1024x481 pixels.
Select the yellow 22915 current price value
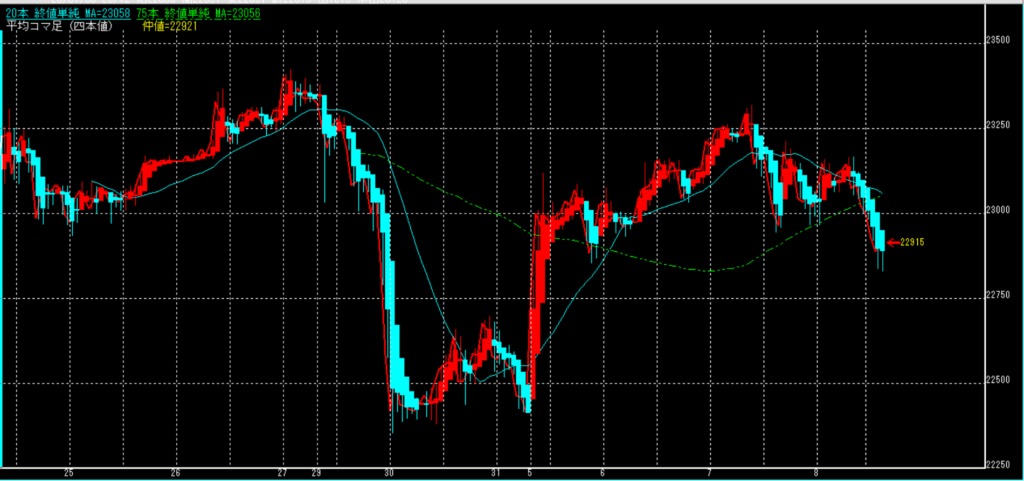click(912, 242)
